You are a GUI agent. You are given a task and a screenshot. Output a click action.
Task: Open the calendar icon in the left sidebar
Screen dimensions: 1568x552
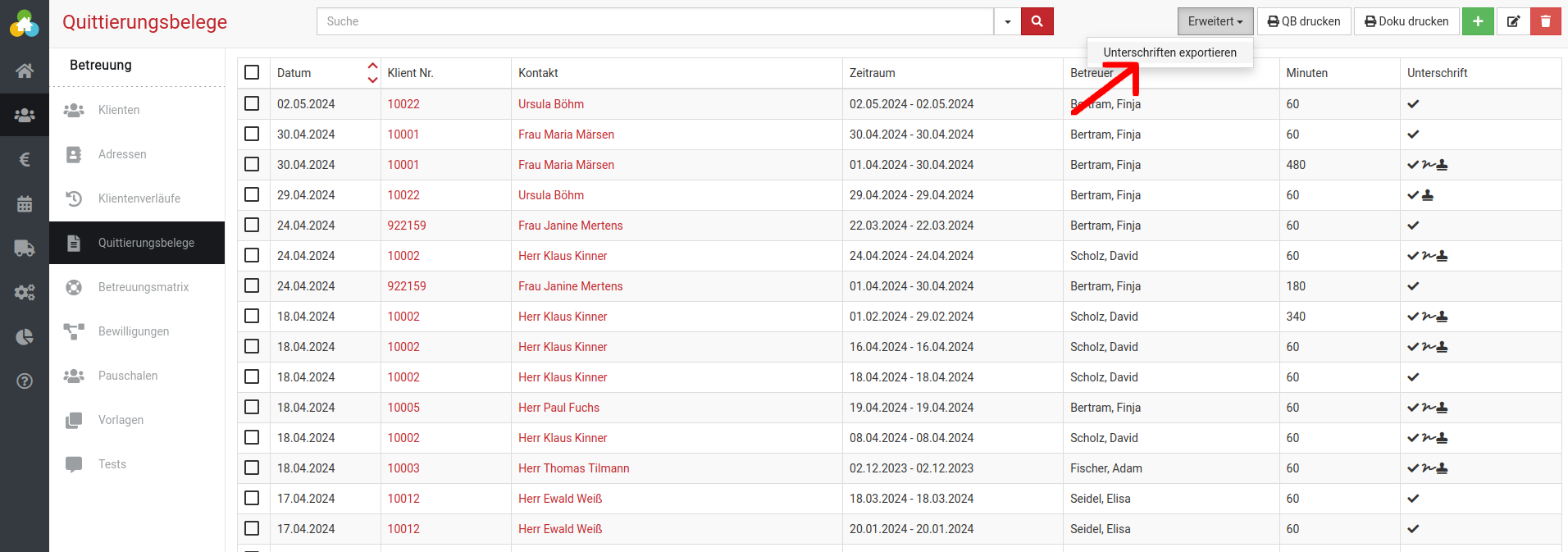tap(25, 204)
